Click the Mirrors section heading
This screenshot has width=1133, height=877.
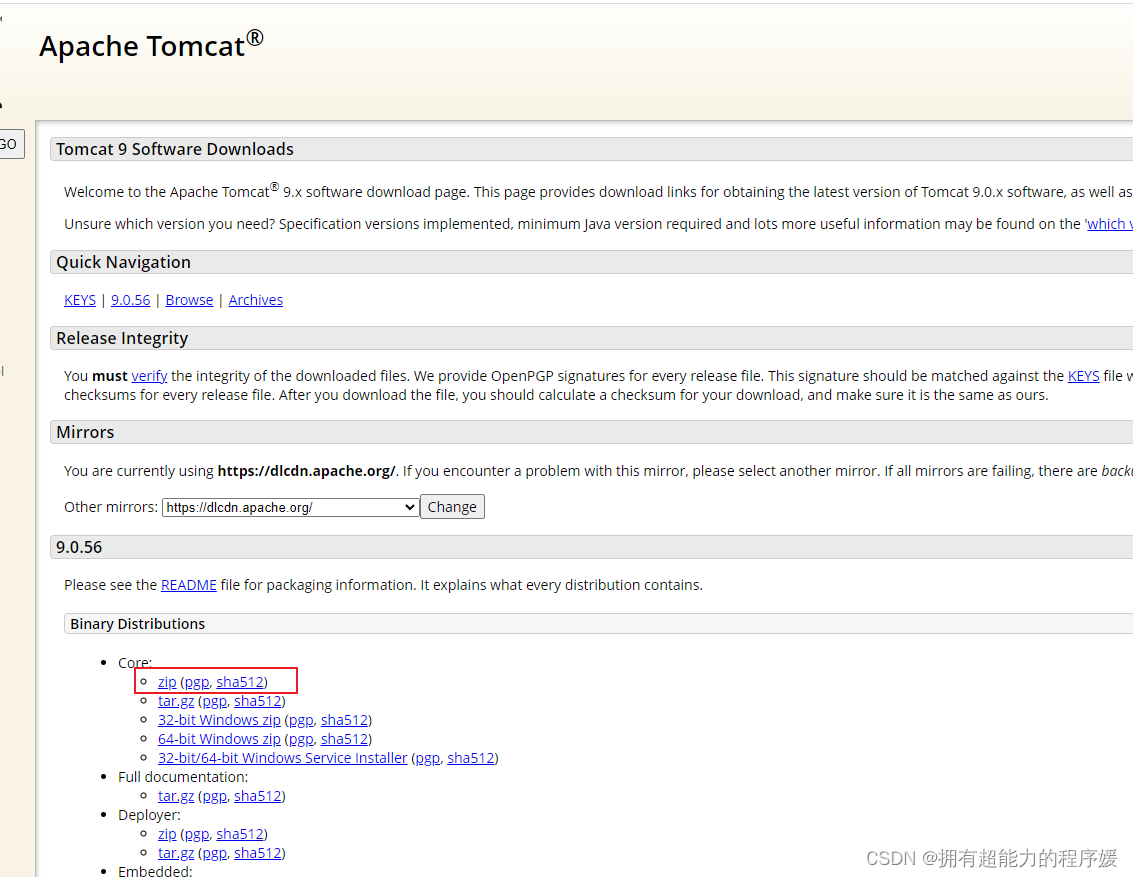click(85, 432)
